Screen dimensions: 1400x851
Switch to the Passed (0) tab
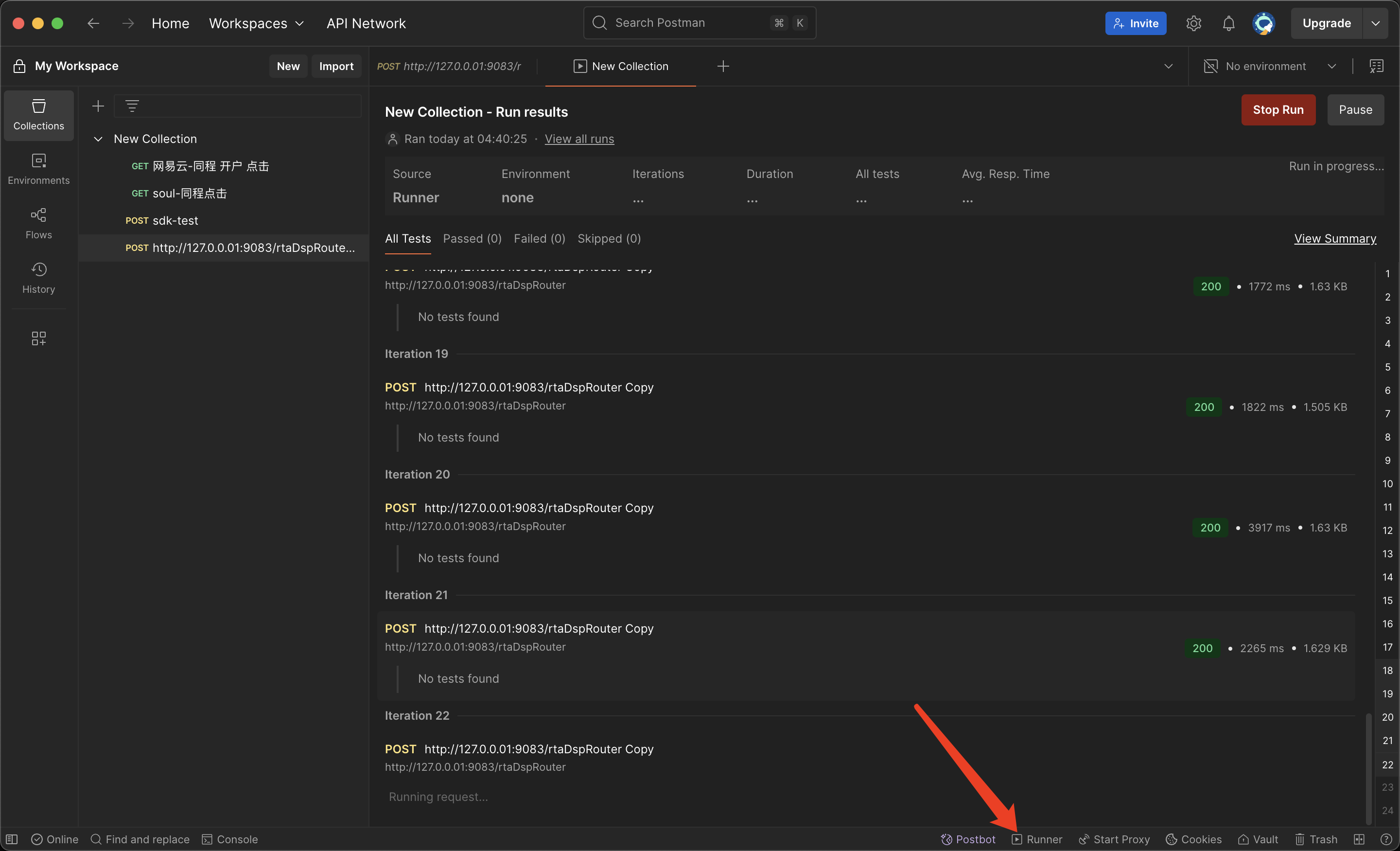(472, 239)
